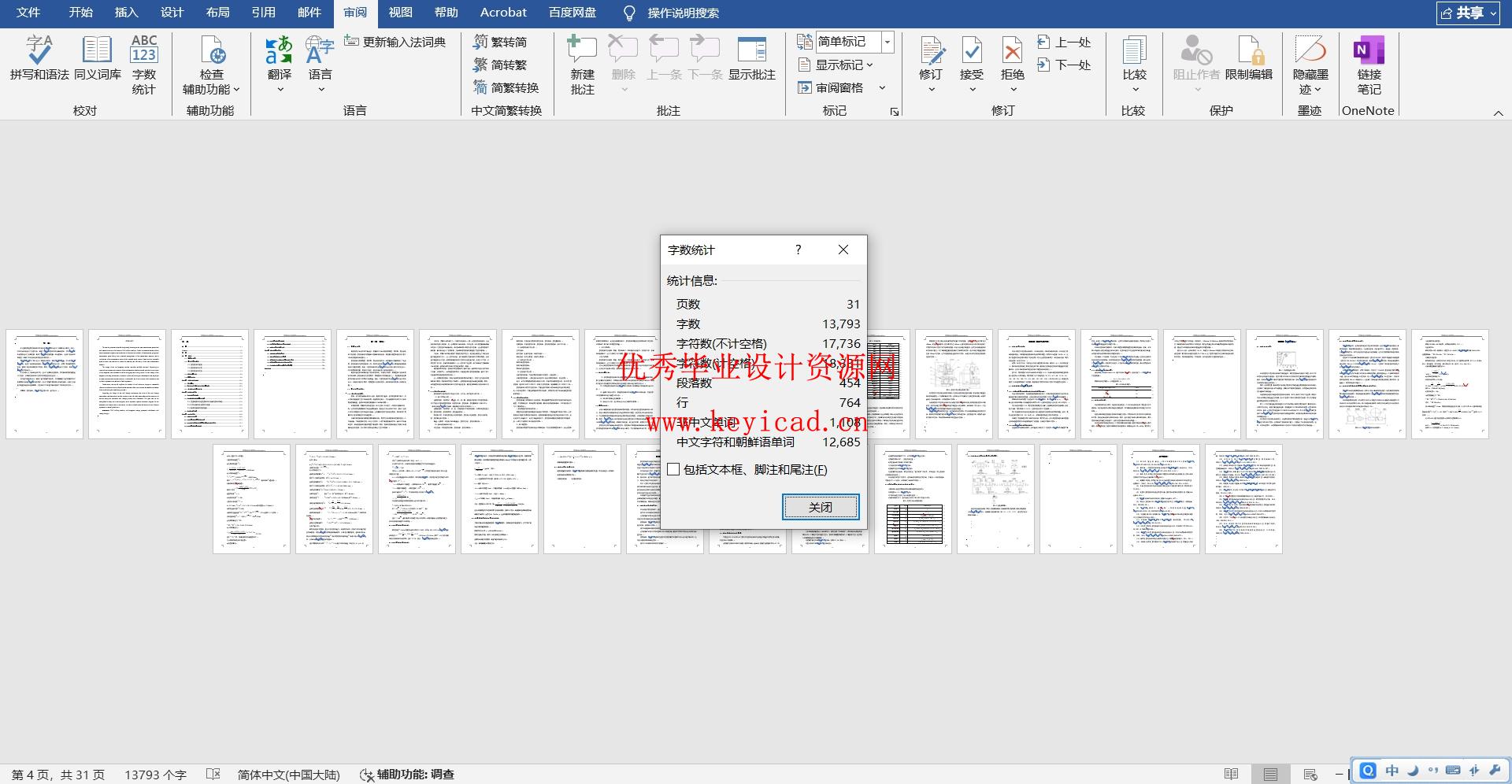The image size is (1512, 784).
Task: Click the IME soft keyboard icon
Action: coord(1453,771)
